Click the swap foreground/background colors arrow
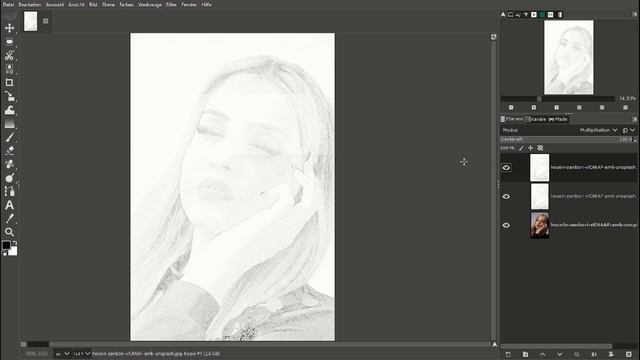 (x=15, y=243)
